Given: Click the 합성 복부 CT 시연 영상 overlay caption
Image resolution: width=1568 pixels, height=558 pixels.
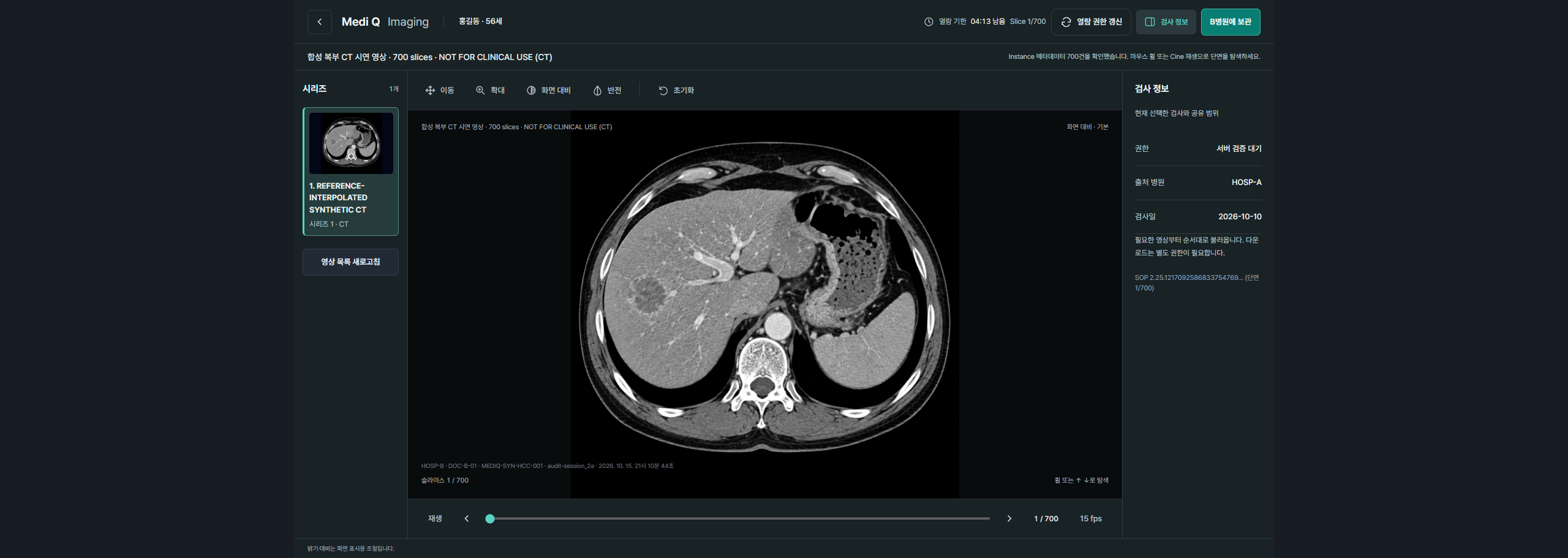Looking at the screenshot, I should 516,127.
